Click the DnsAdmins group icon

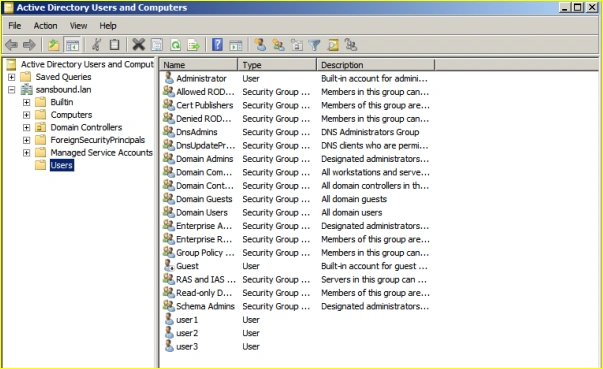point(169,131)
